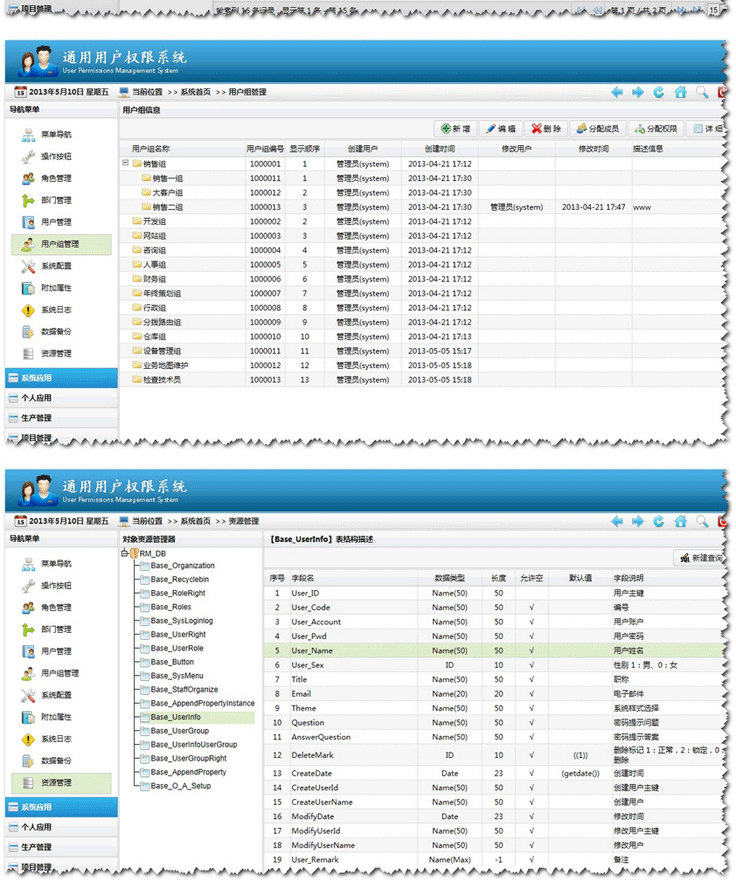
Task: Select the Email field row
Action: coord(495,694)
